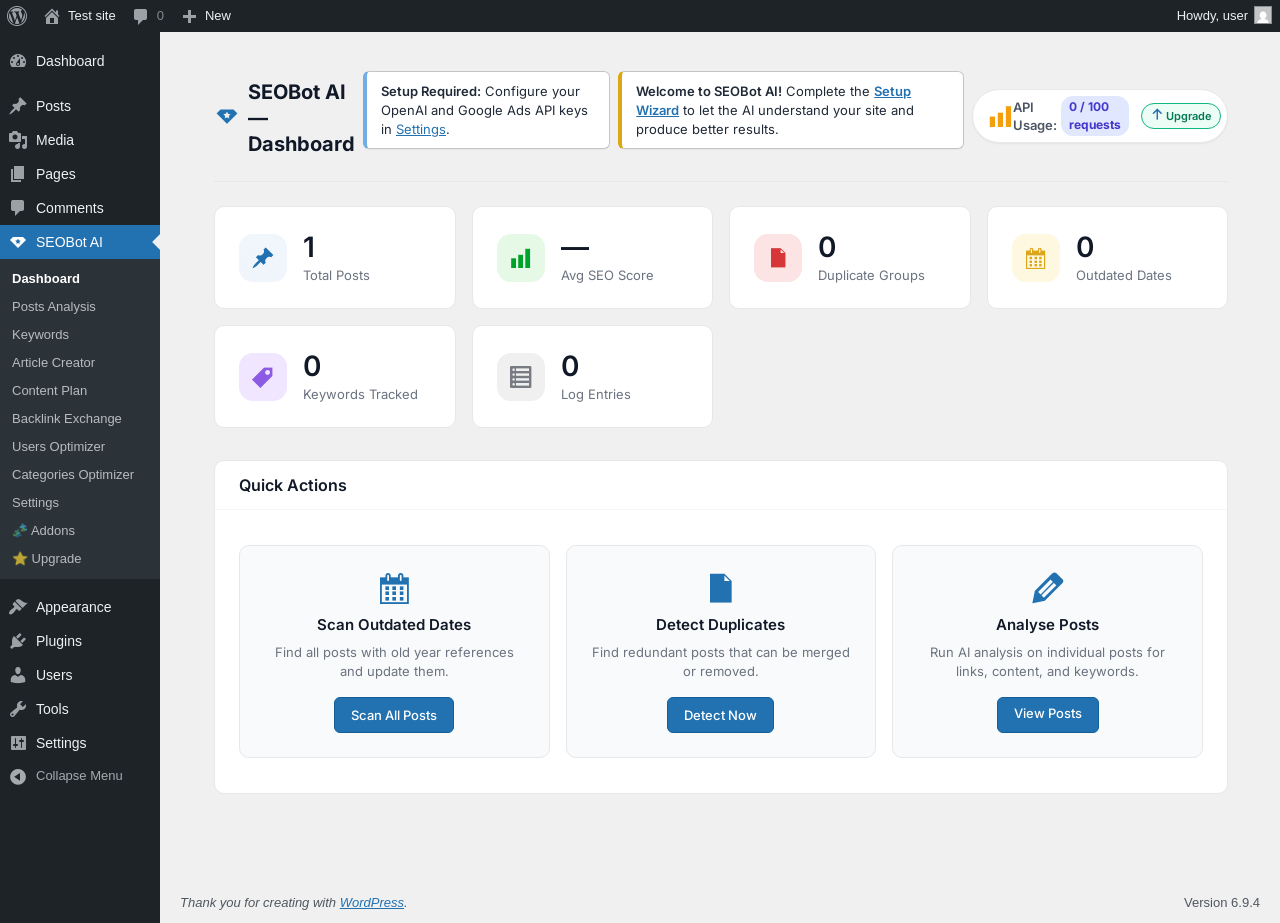Click the Total Posts pin icon
This screenshot has width=1280, height=923.
tap(263, 258)
